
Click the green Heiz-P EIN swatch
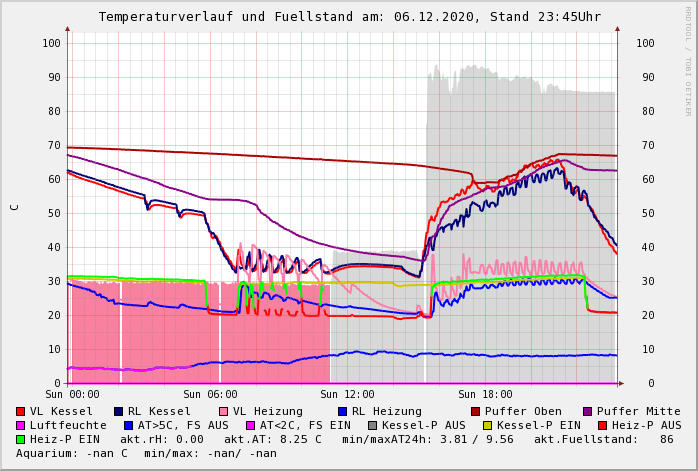coord(20,439)
